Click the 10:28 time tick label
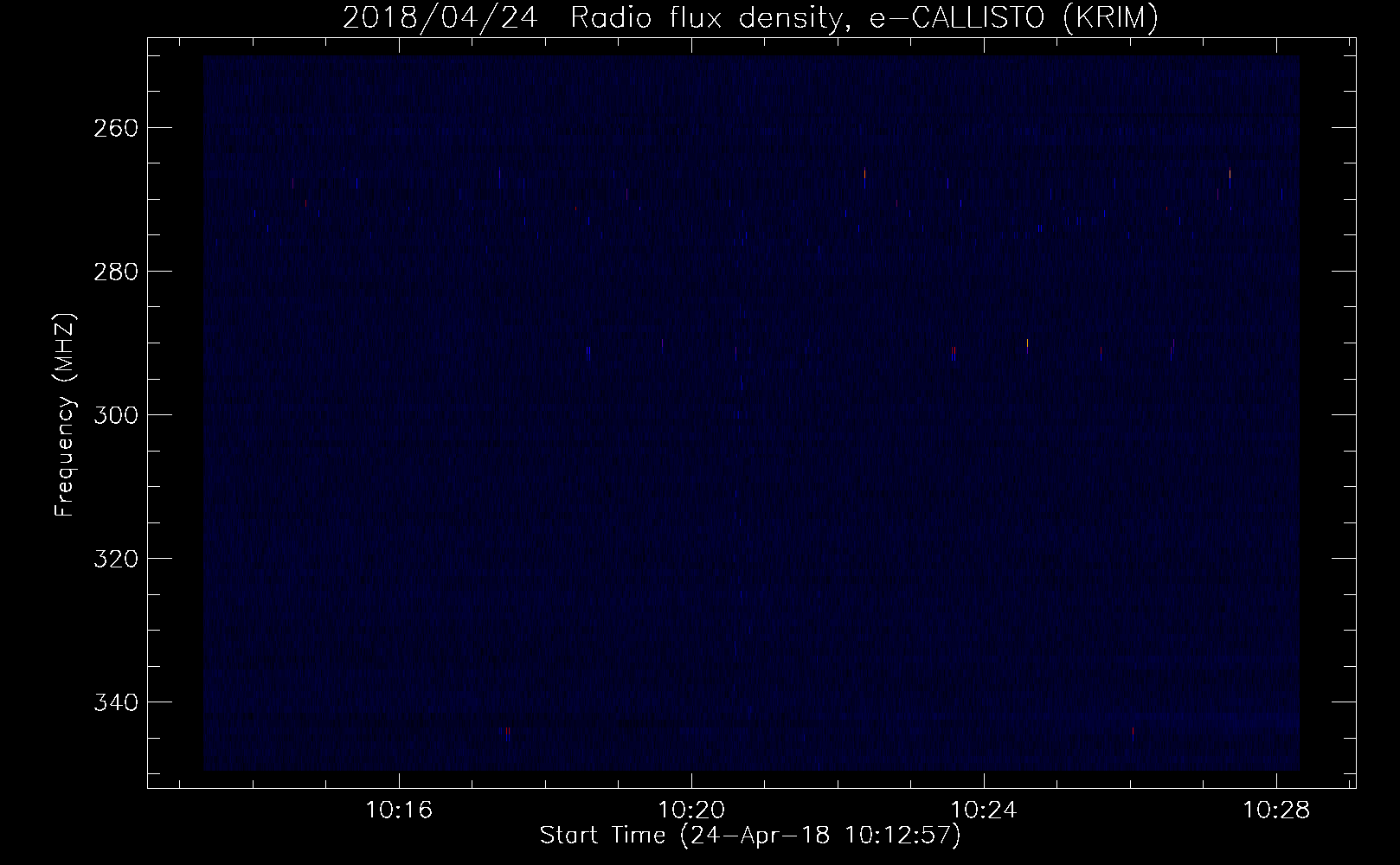This screenshot has width=1400, height=865. pyautogui.click(x=1276, y=811)
